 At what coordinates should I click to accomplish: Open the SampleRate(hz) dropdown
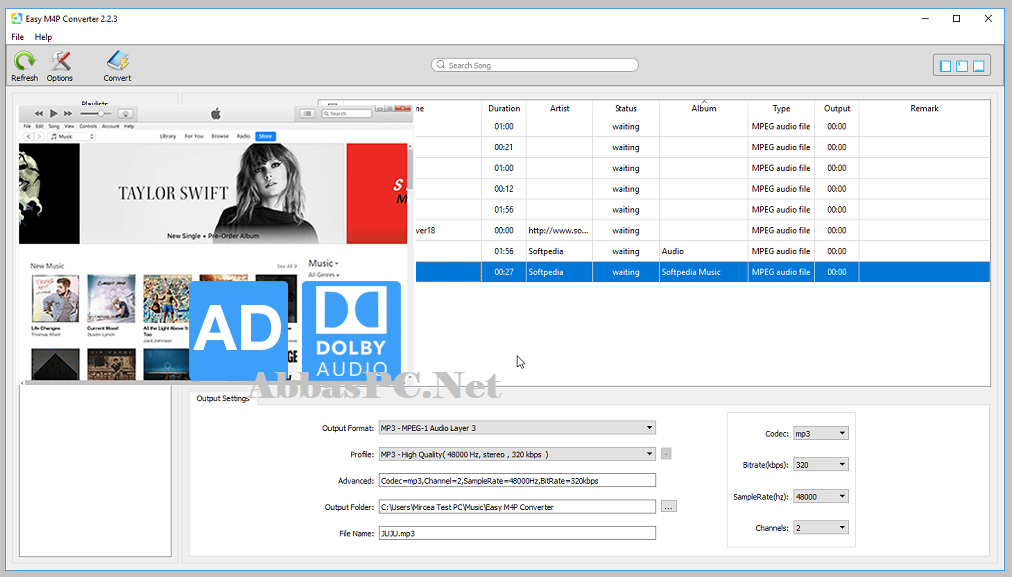click(820, 496)
